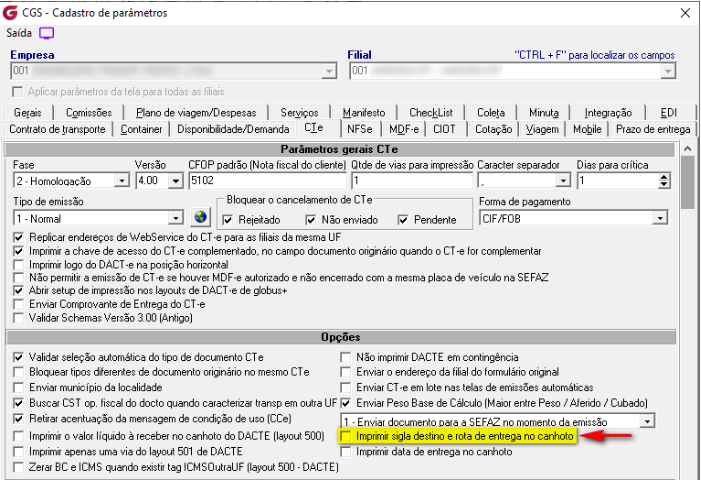Click the Dias para crítica value field

618,181
